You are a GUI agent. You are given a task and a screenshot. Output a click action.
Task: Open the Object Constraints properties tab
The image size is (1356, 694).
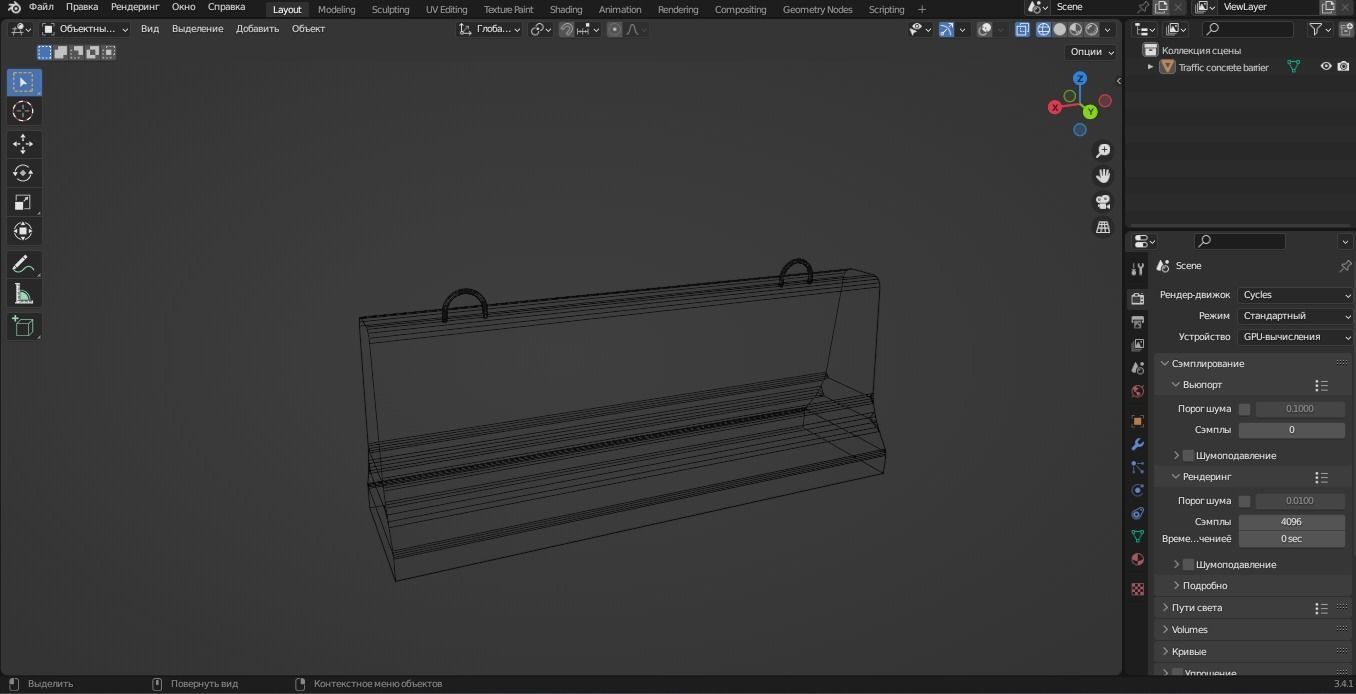point(1137,513)
